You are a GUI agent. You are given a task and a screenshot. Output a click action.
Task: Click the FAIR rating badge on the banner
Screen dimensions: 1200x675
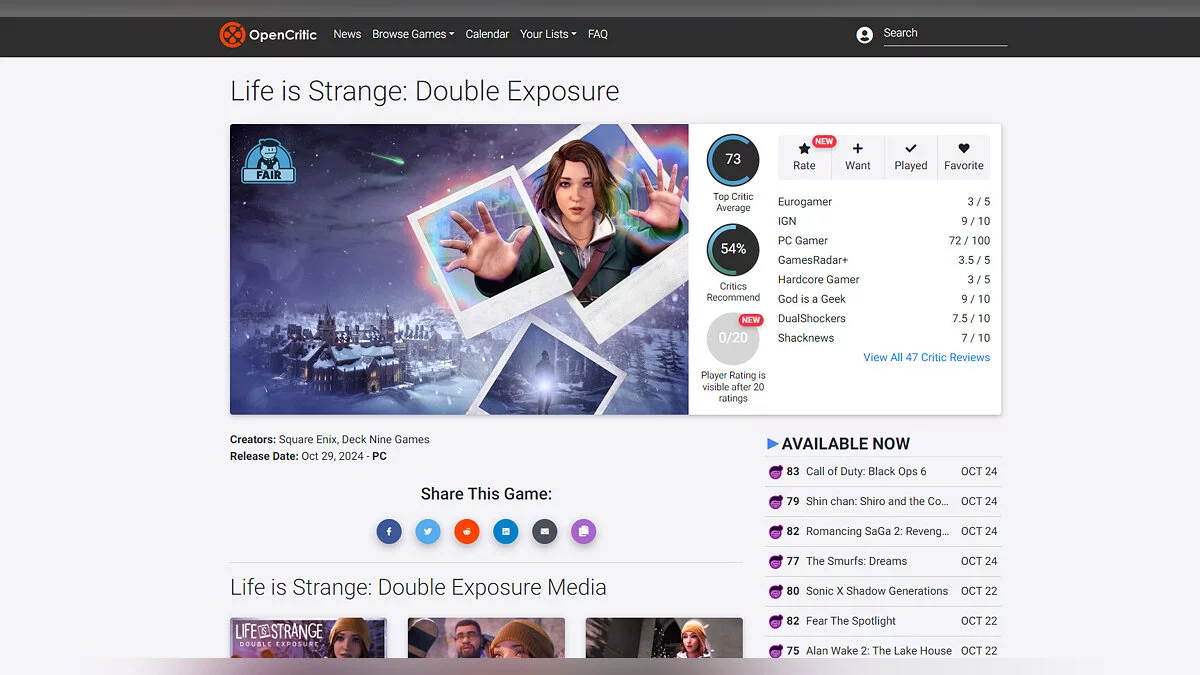269,161
